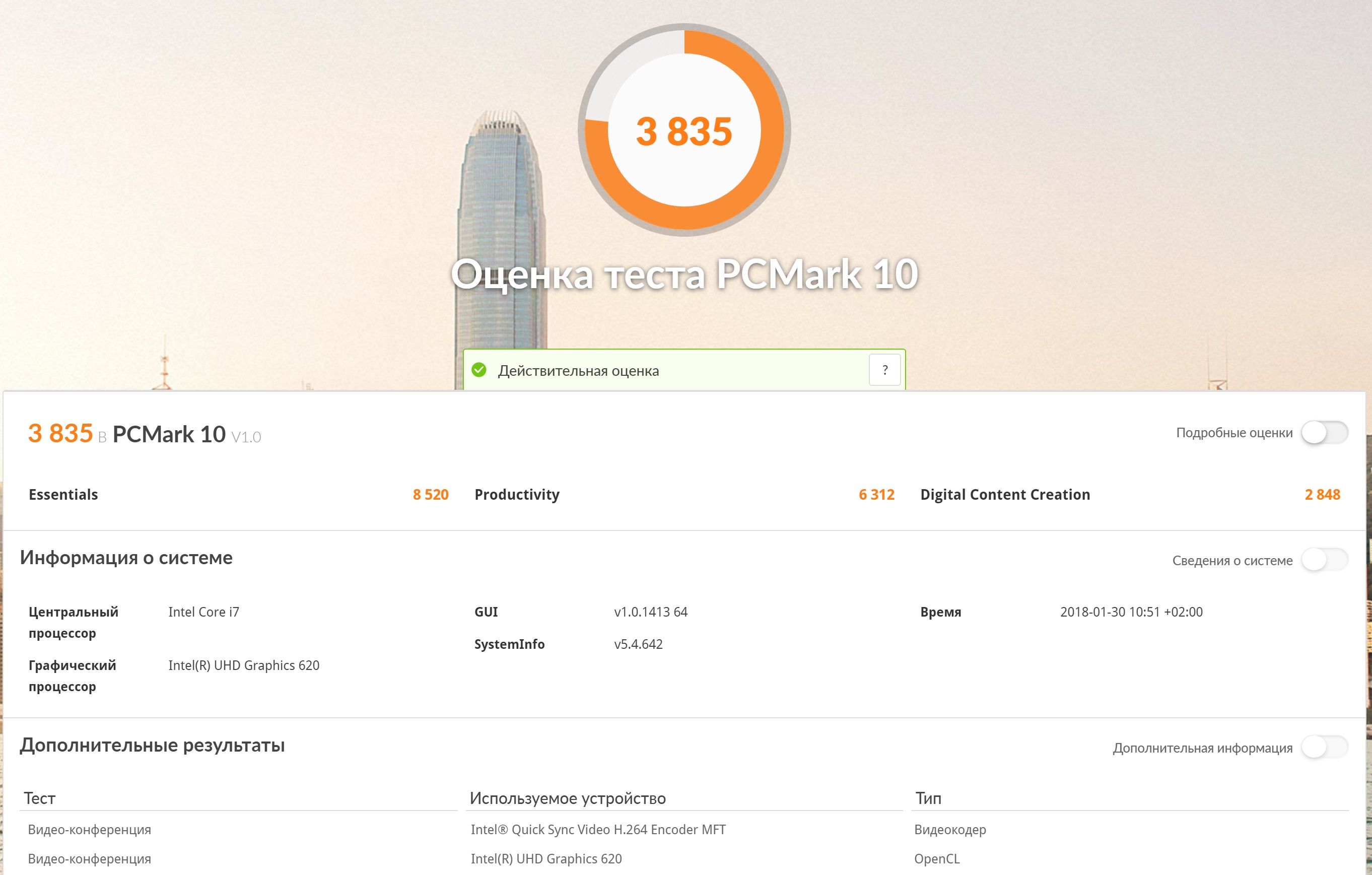
Task: Click the timestamp 2018-01-30 10:51 +02:00
Action: [x=1131, y=612]
